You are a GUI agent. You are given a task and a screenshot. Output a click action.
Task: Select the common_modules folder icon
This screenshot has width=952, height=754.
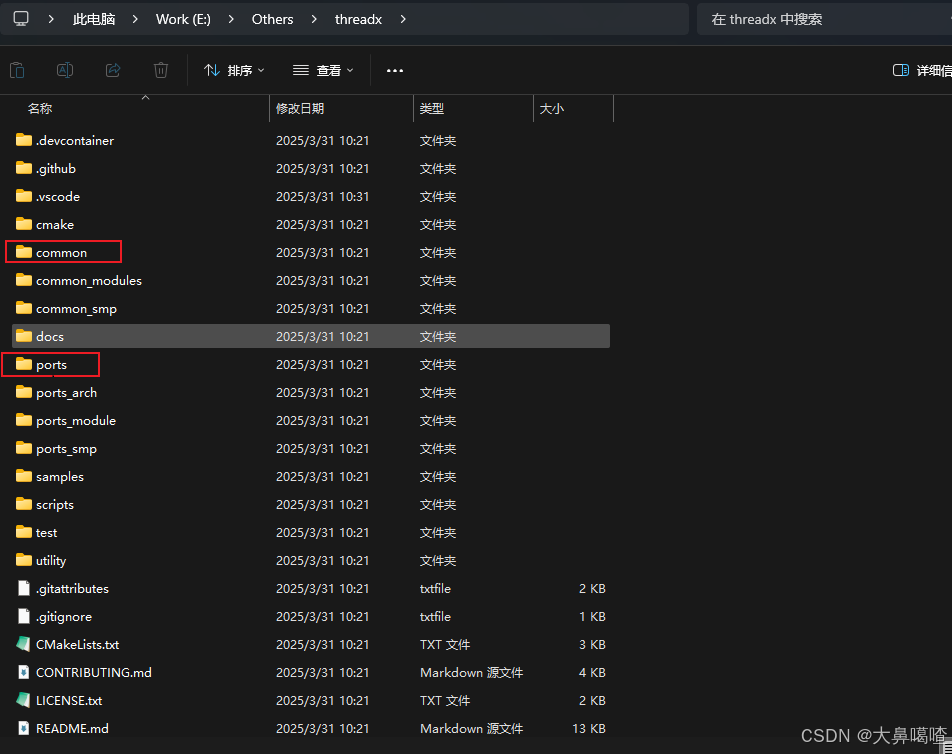coord(24,280)
